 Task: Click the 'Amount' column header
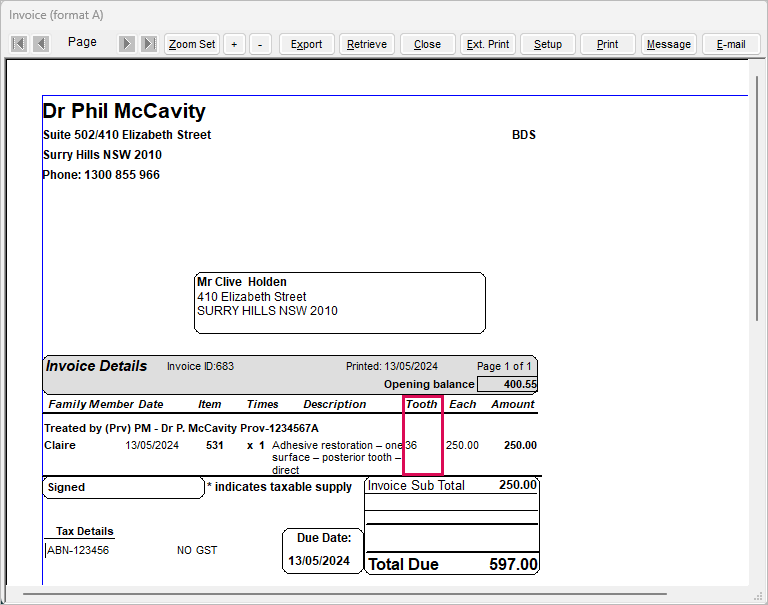point(513,404)
